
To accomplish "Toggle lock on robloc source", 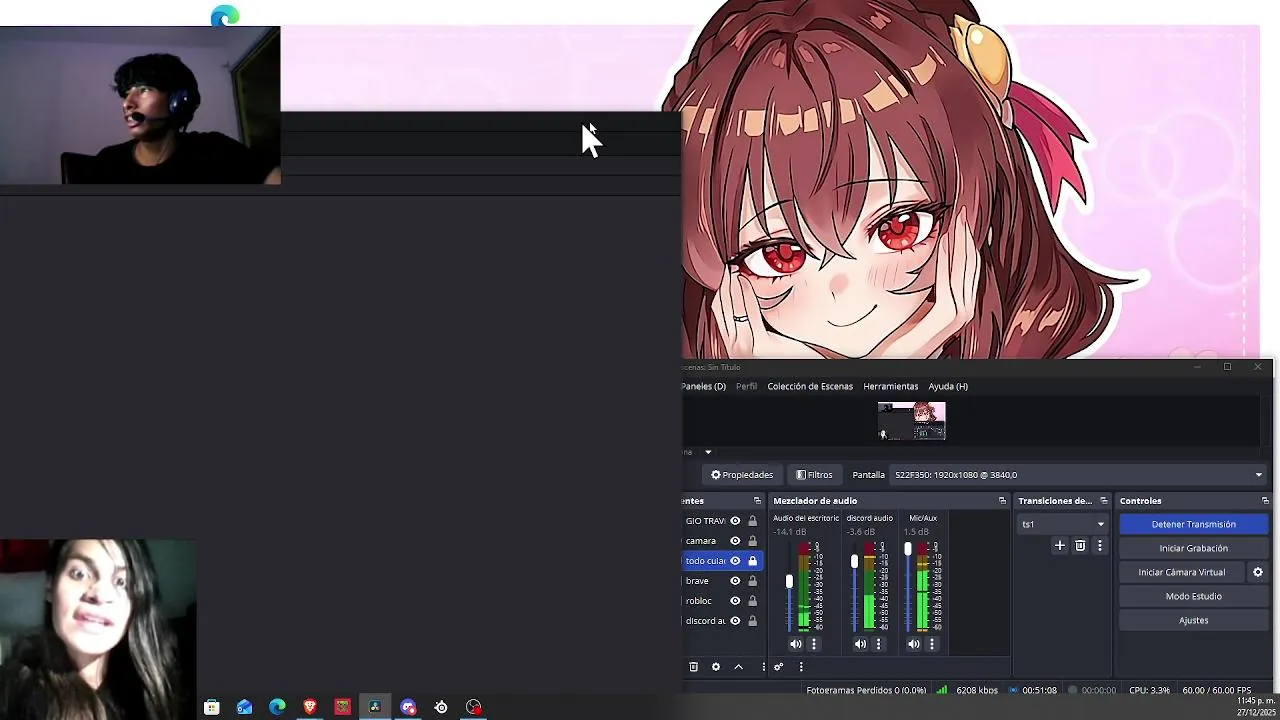I will (x=752, y=600).
